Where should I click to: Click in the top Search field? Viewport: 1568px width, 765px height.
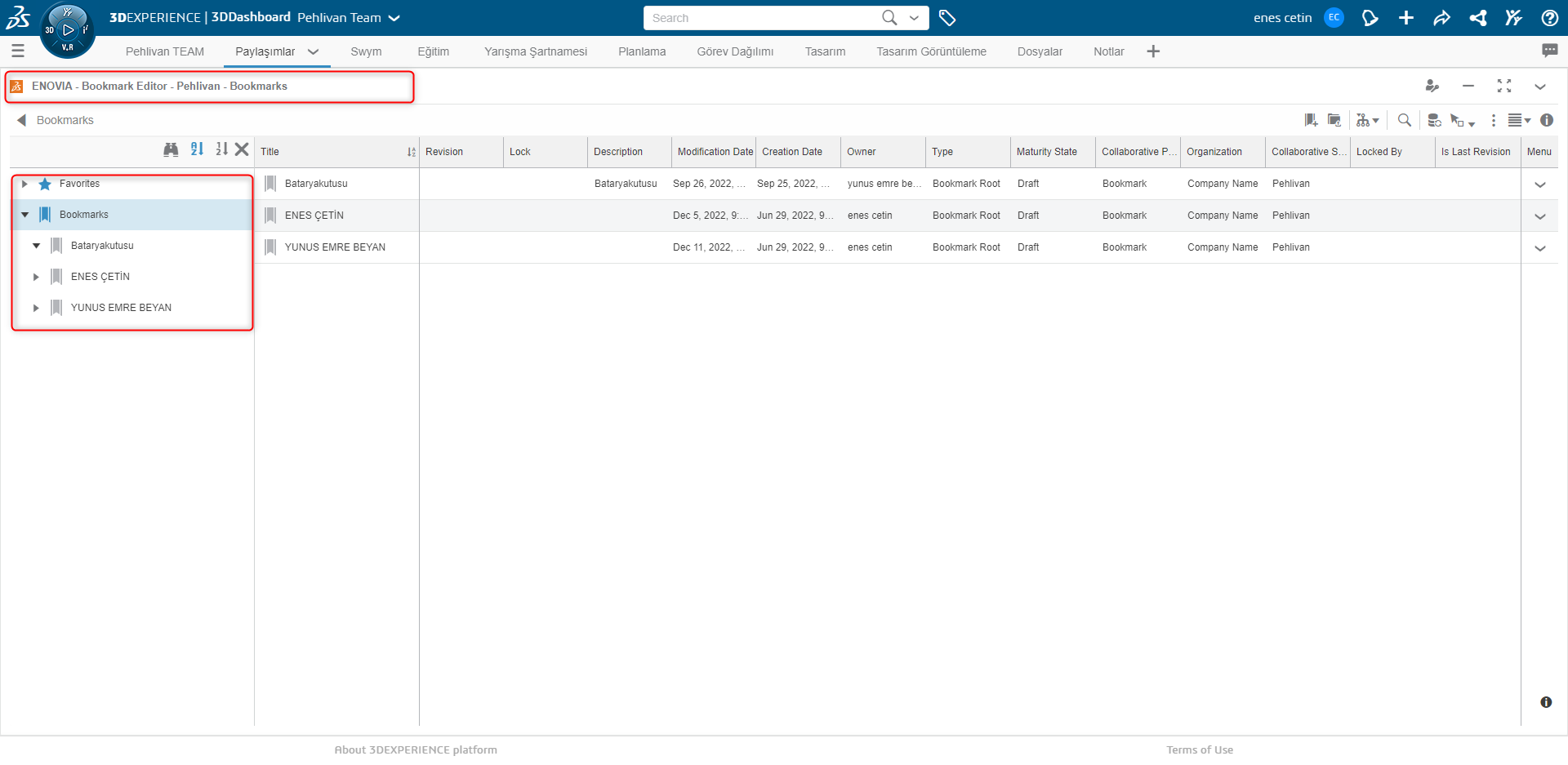[764, 18]
